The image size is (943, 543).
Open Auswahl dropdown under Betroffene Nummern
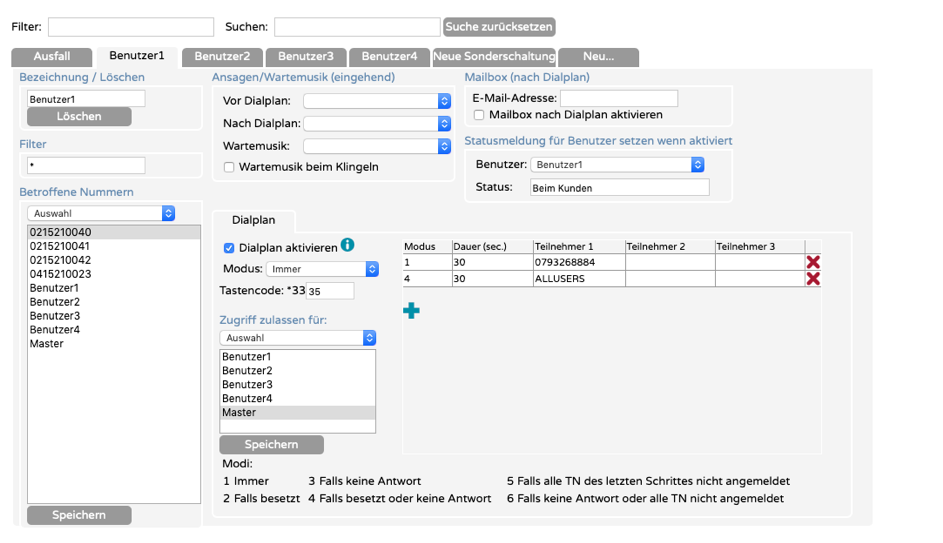click(x=101, y=213)
